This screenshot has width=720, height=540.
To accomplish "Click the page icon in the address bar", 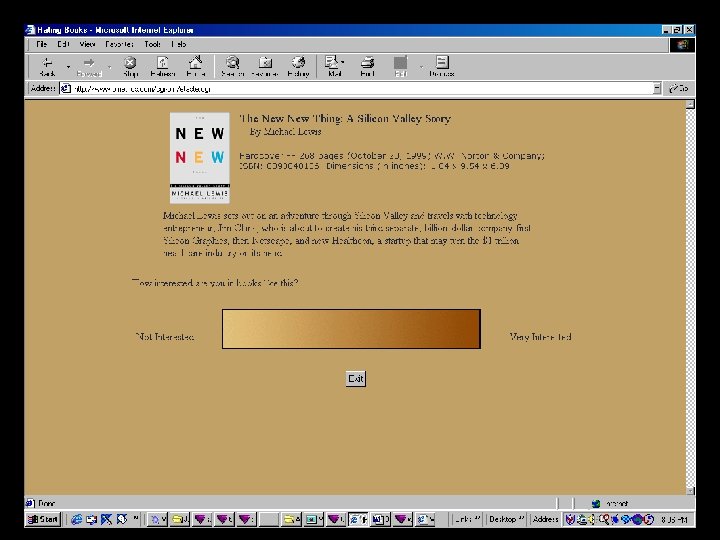I will pos(66,89).
